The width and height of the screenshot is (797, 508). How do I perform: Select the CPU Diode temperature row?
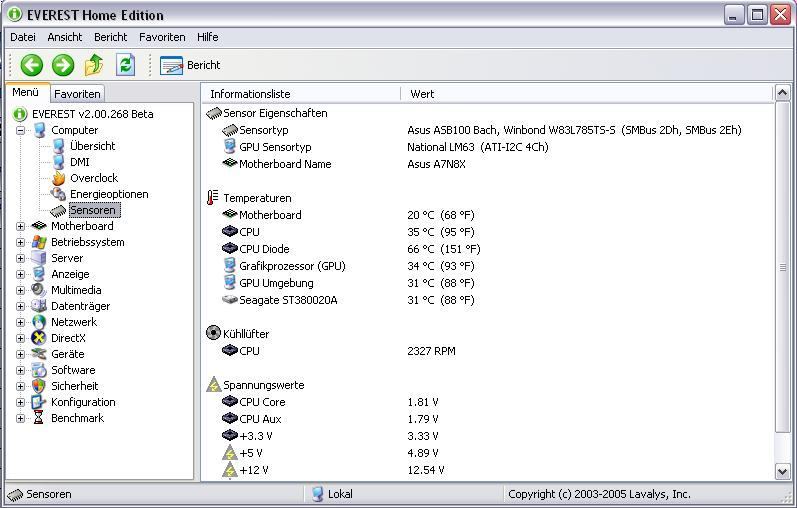[488, 249]
